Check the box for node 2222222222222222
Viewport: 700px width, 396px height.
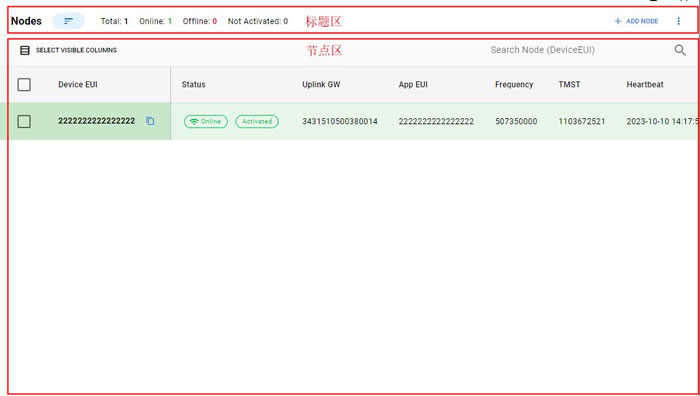(24, 121)
